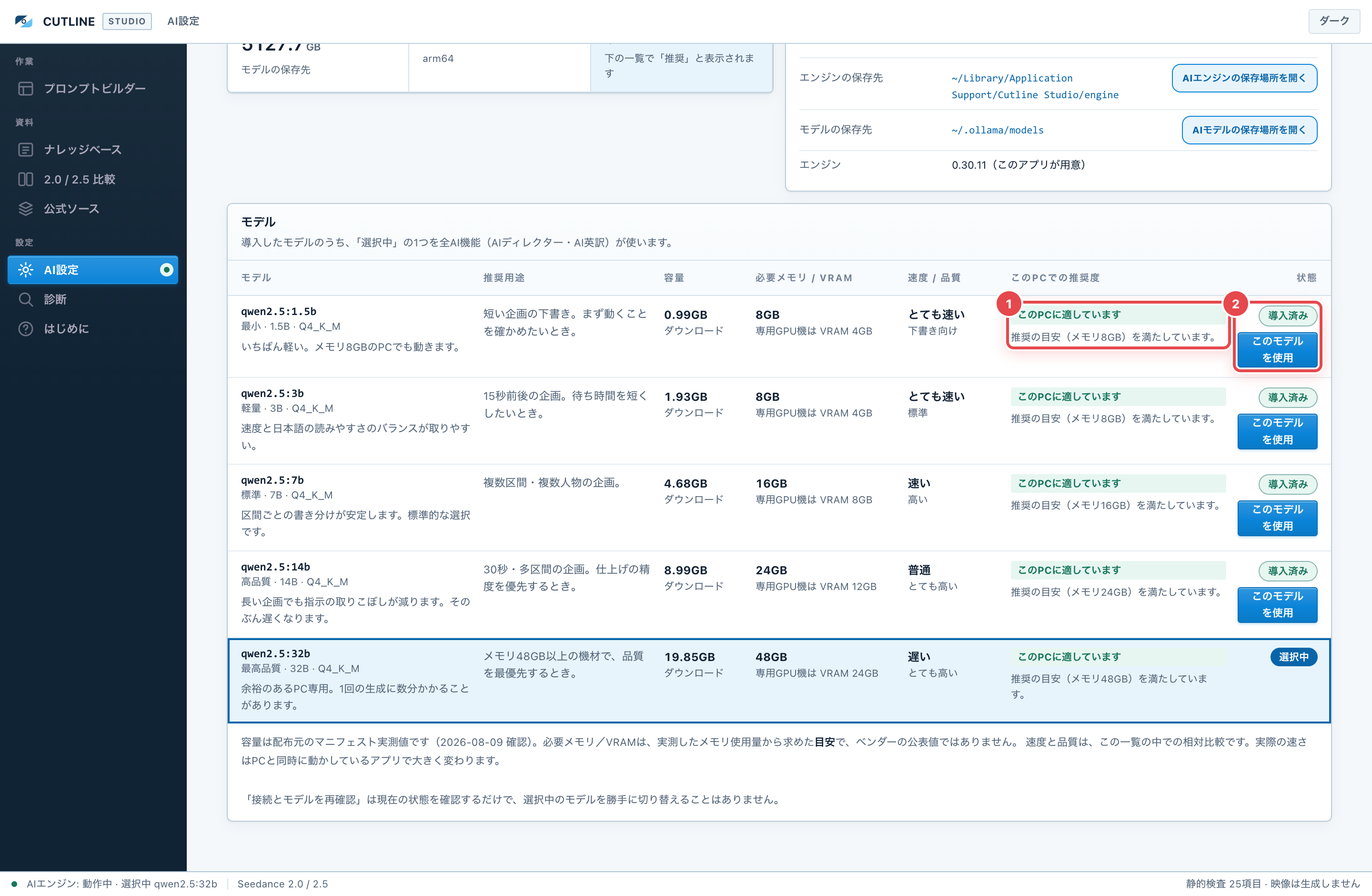Click the 推奨用途 column header

503,277
